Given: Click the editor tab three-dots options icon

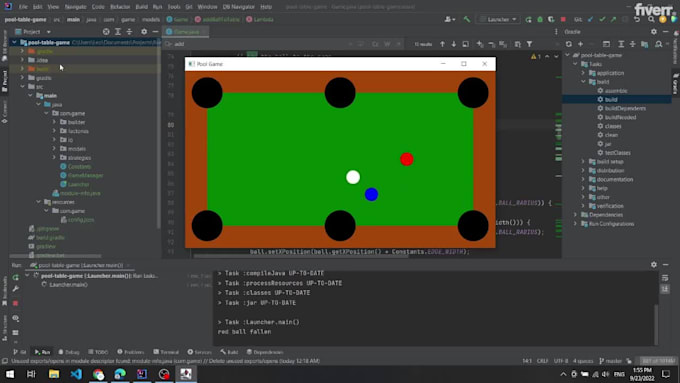Looking at the screenshot, I should pyautogui.click(x=556, y=32).
